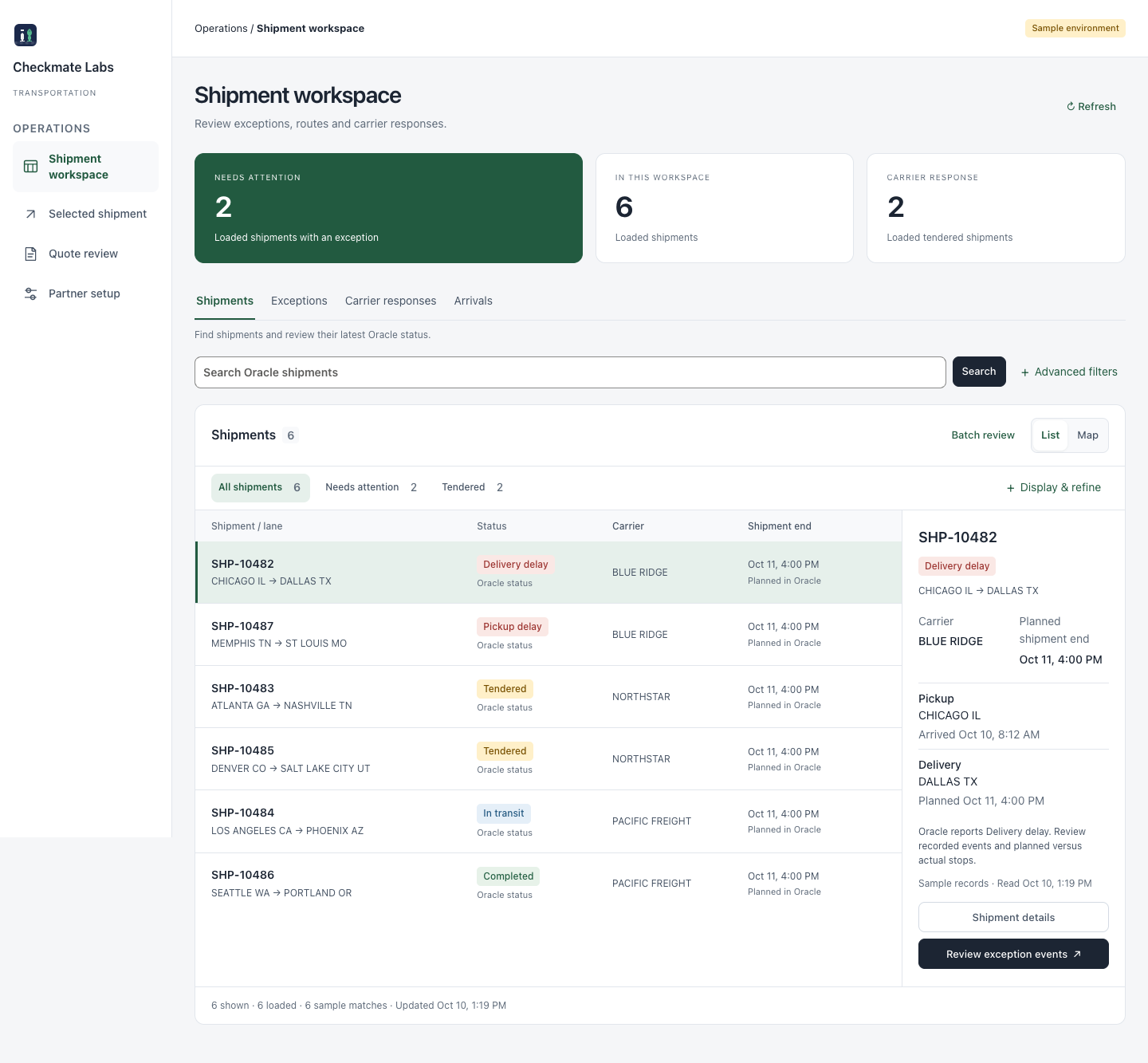
Task: Click the Refresh button
Action: [x=1091, y=107]
